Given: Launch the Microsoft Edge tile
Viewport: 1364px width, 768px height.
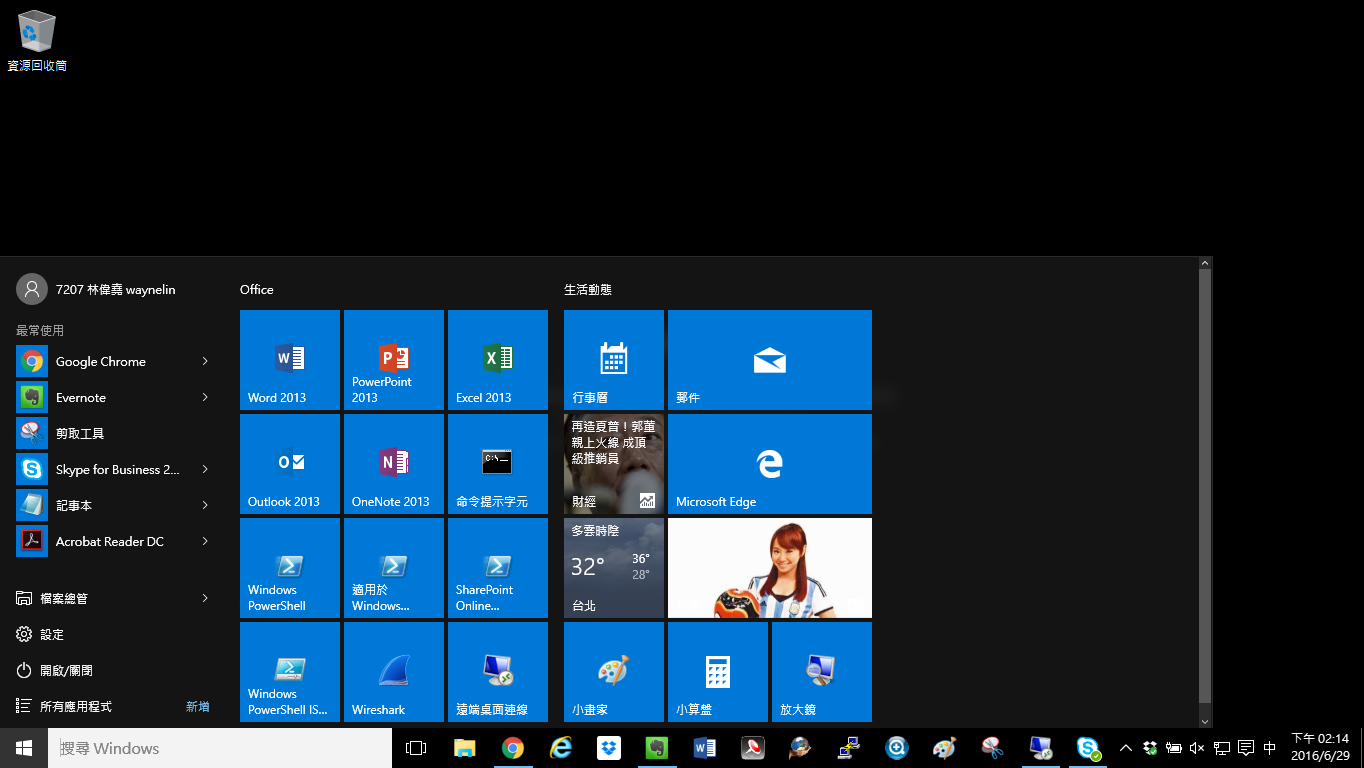Looking at the screenshot, I should 770,464.
